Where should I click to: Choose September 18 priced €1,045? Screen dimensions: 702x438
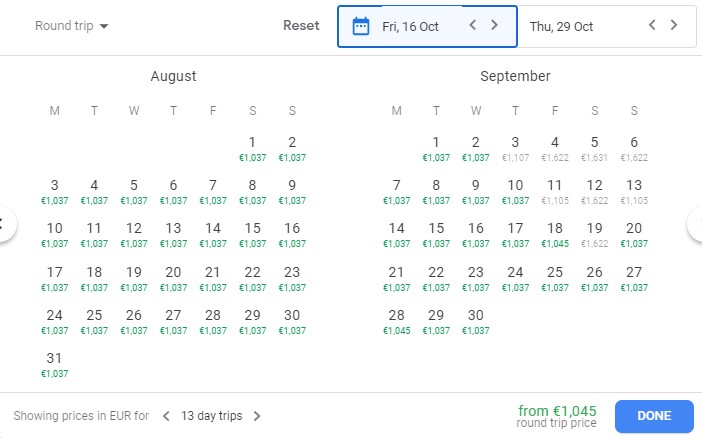pyautogui.click(x=554, y=234)
